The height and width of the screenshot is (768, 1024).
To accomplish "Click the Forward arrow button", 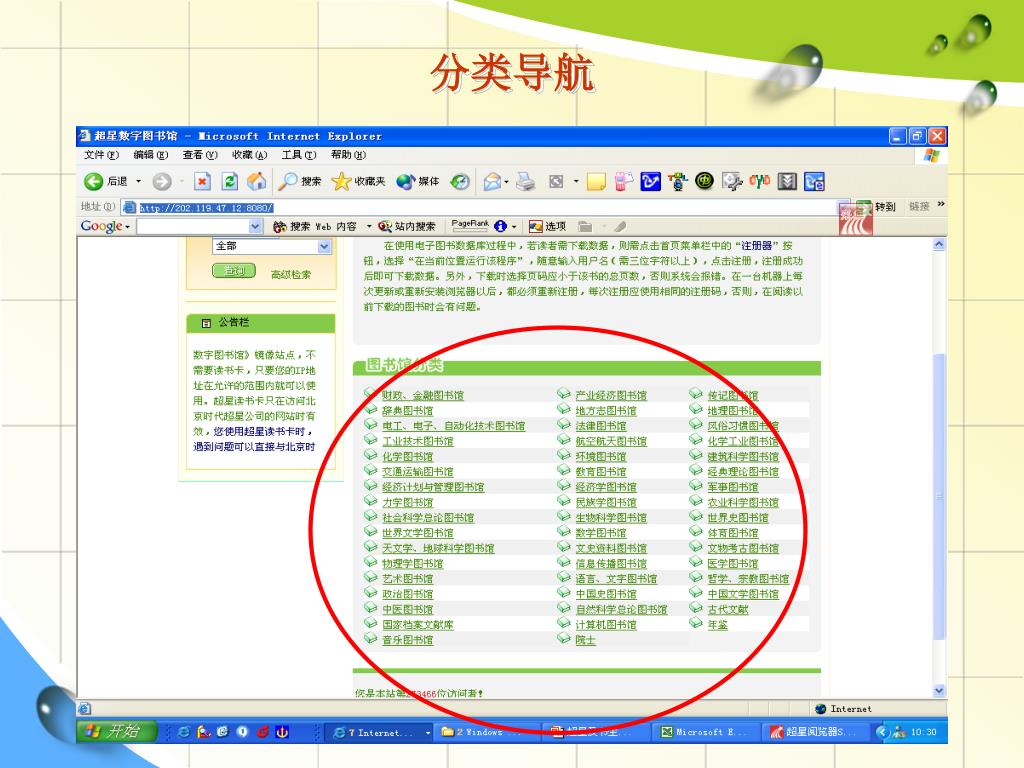I will click(162, 182).
